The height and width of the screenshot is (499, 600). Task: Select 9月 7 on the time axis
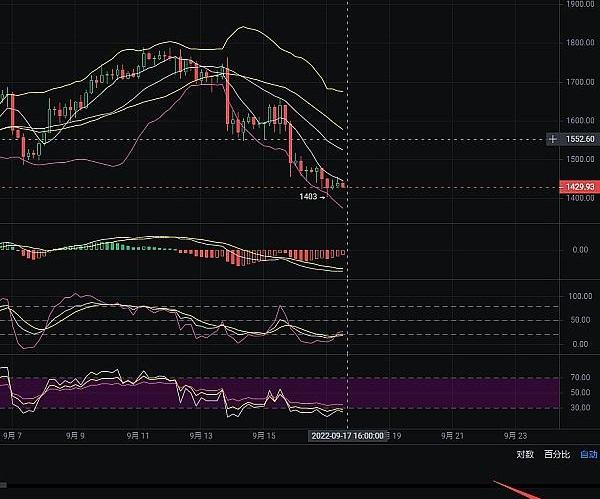click(x=16, y=436)
